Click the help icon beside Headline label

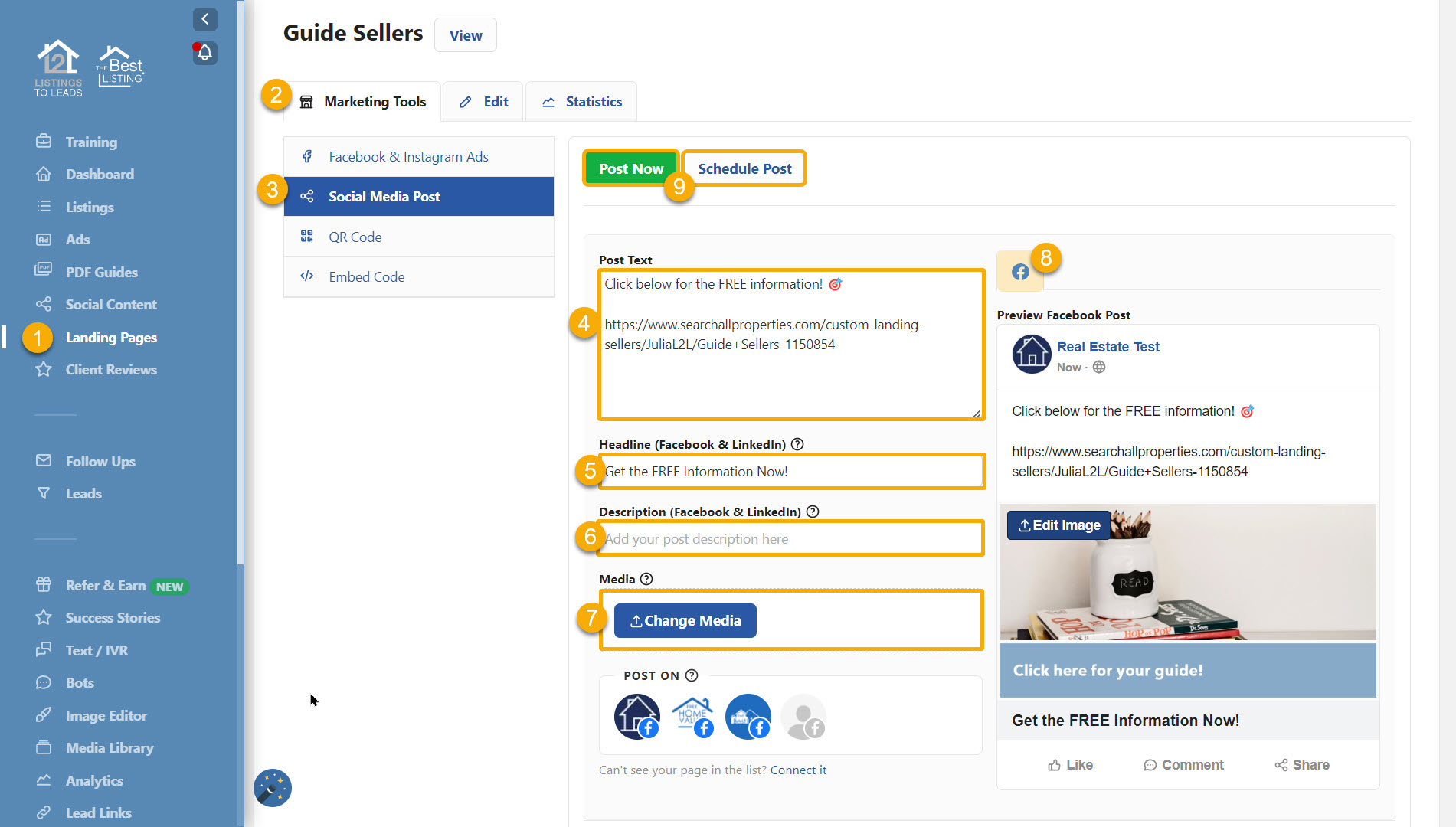click(x=797, y=444)
